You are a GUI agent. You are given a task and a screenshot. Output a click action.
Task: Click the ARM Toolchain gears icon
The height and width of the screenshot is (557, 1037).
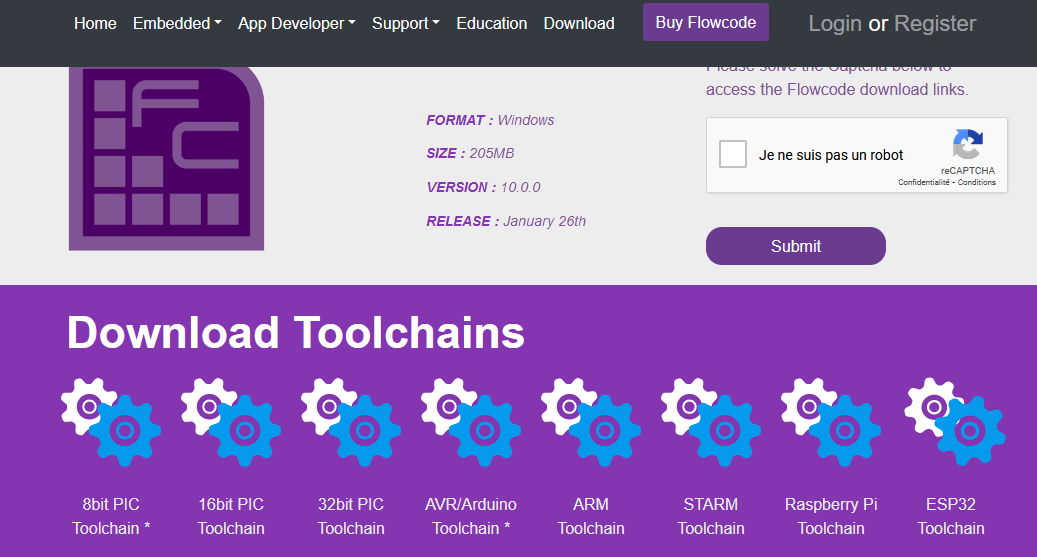coord(591,422)
